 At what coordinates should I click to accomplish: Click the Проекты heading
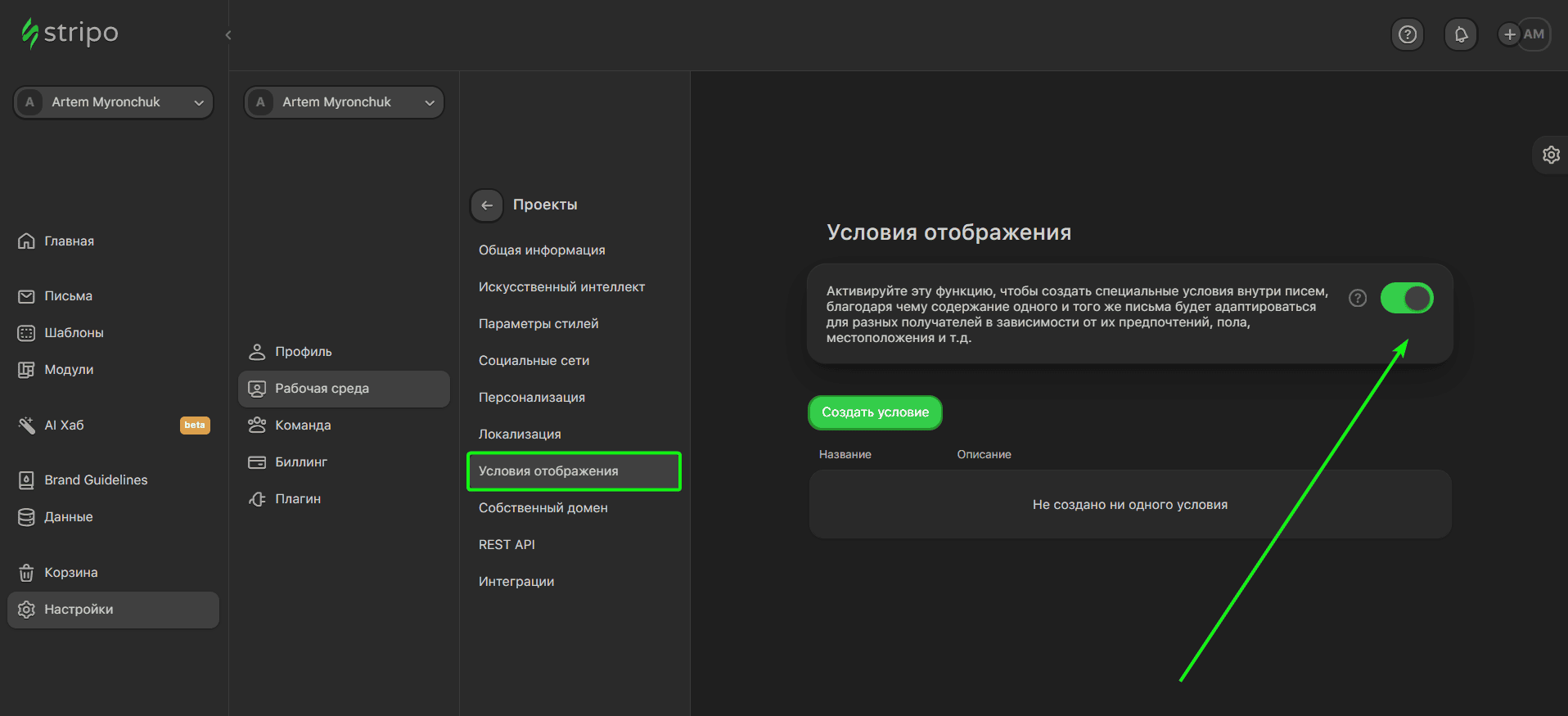(x=545, y=205)
